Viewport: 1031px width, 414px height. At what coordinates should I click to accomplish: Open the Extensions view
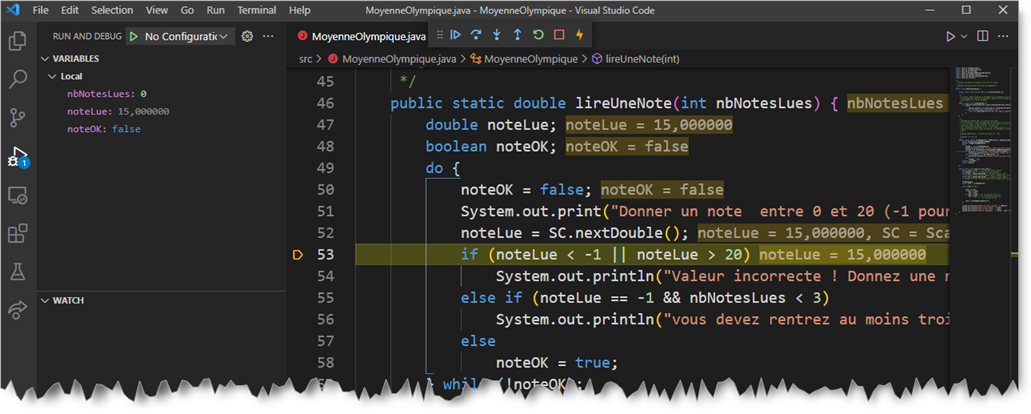[17, 233]
